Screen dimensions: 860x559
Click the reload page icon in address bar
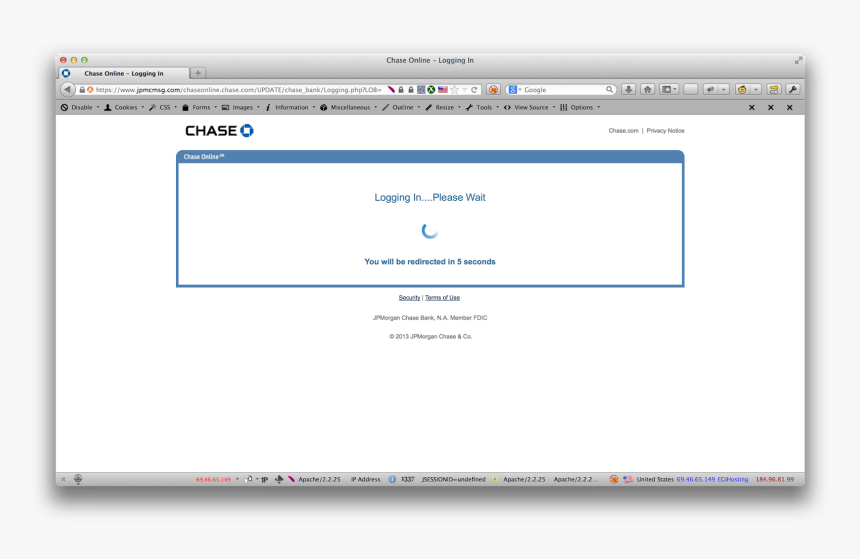click(475, 90)
